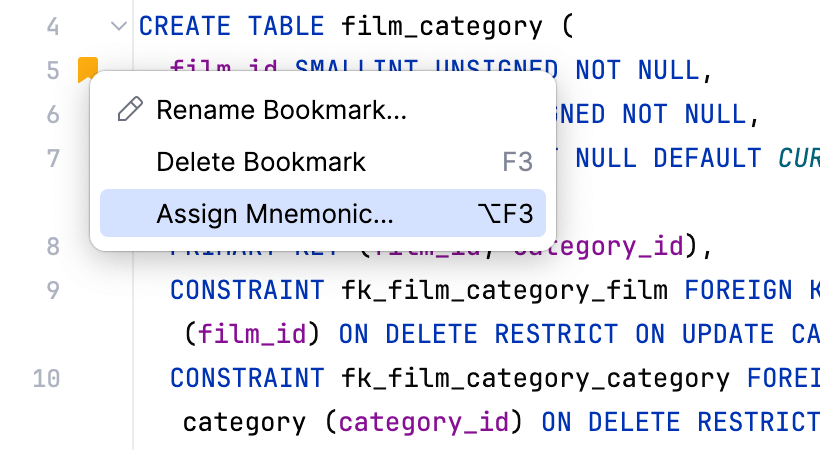Click the fk_film_category_film constraint name
The image size is (820, 450).
point(504,290)
